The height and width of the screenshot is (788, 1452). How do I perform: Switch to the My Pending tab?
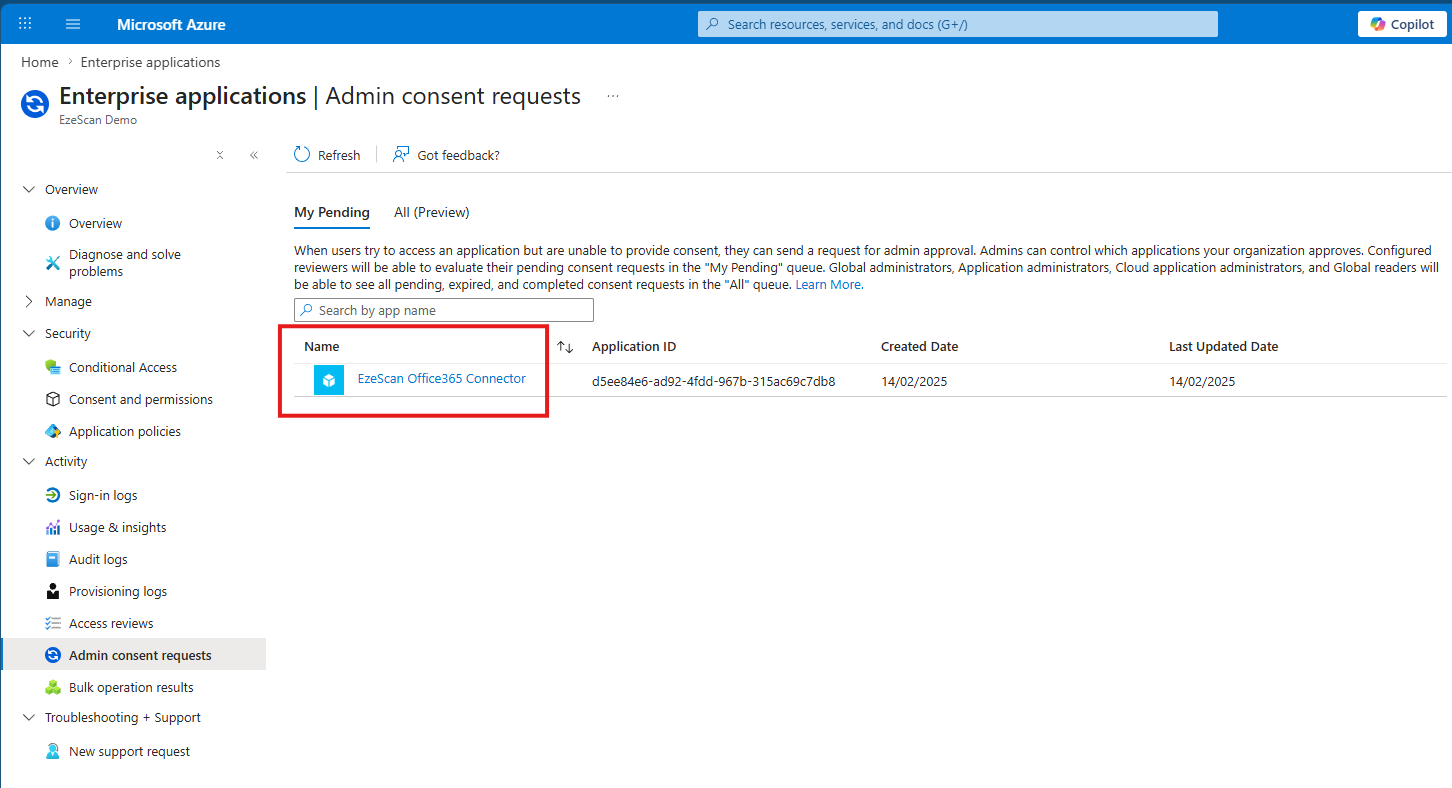[x=332, y=212]
